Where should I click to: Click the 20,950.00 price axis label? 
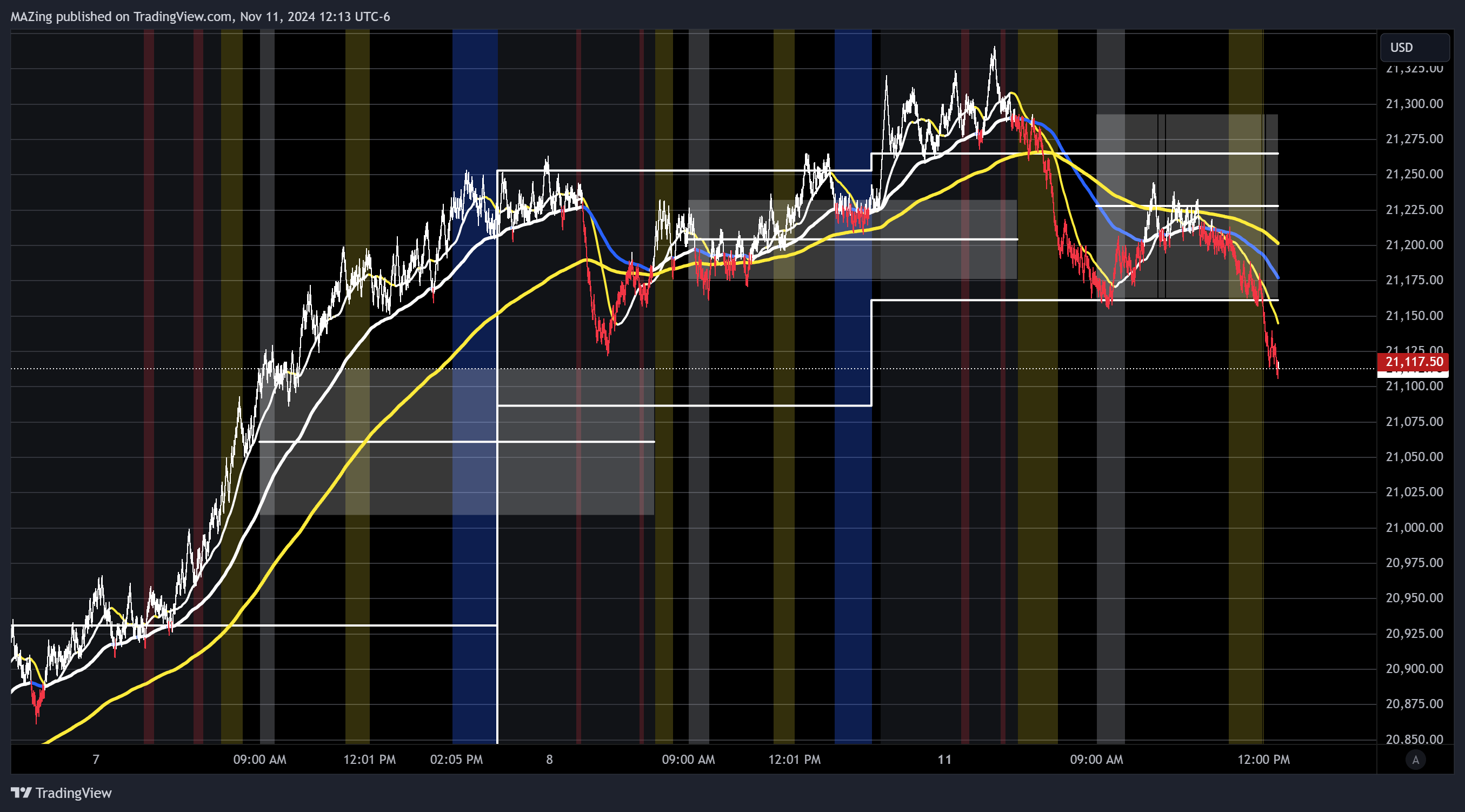tap(1414, 598)
